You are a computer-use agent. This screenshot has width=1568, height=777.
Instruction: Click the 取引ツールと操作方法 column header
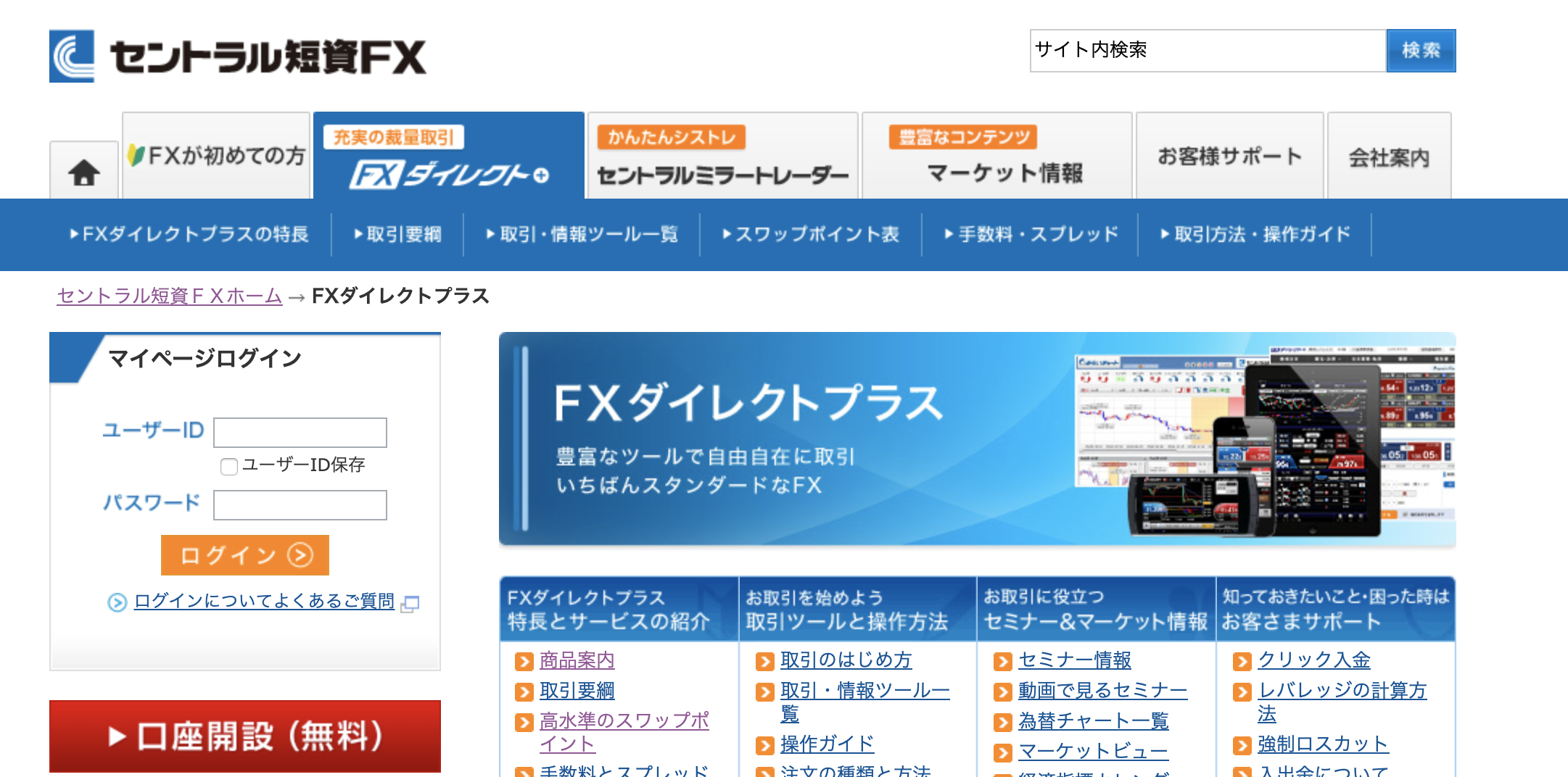[x=858, y=610]
